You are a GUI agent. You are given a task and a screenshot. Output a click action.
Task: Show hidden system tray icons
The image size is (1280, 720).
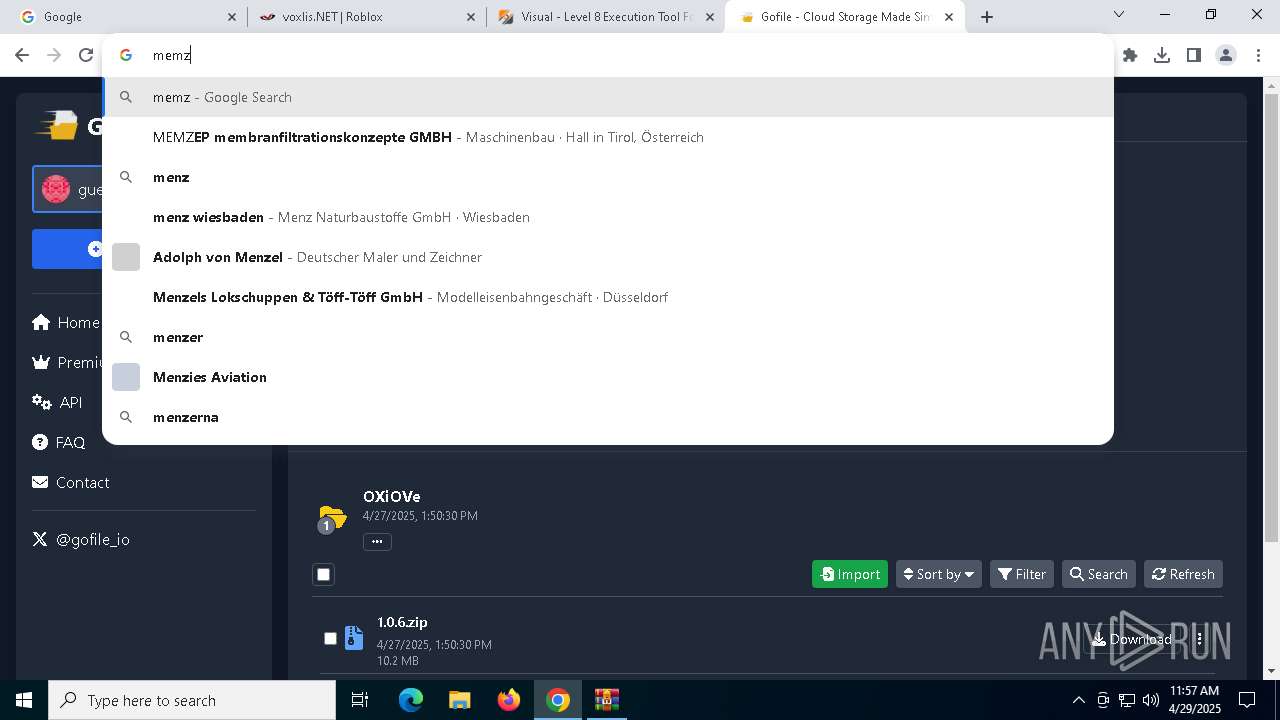click(1078, 700)
